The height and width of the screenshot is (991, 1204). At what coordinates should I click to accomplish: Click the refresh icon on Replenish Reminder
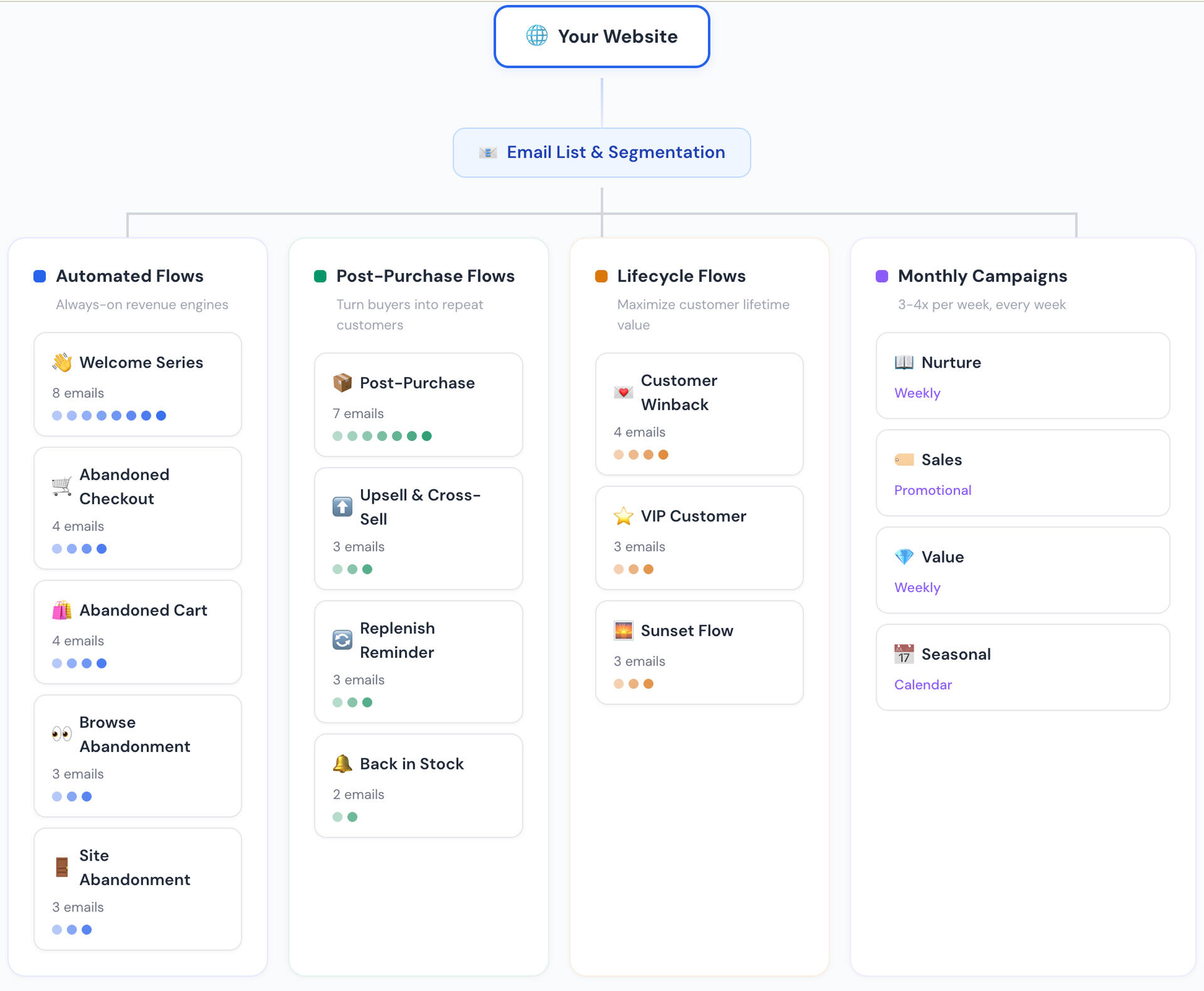342,640
